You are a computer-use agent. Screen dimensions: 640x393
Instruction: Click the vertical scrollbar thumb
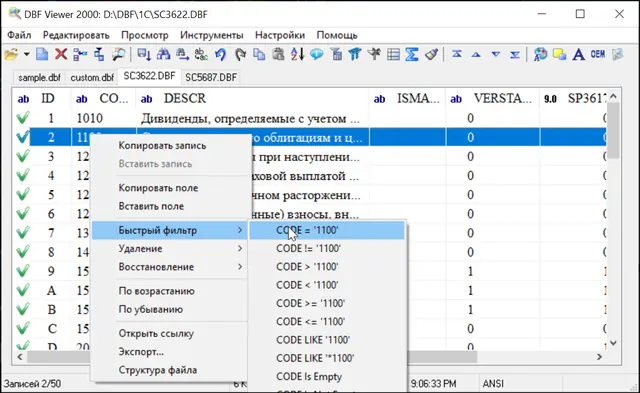(x=613, y=131)
